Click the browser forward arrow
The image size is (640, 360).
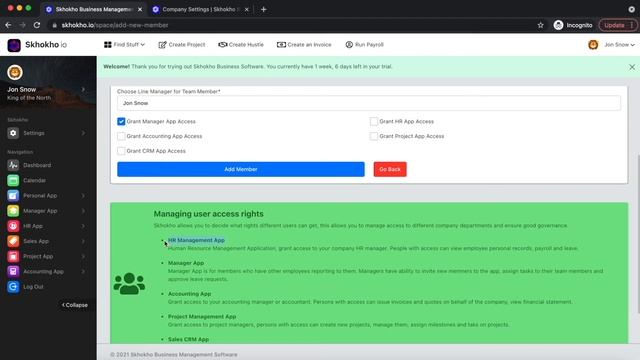point(22,25)
